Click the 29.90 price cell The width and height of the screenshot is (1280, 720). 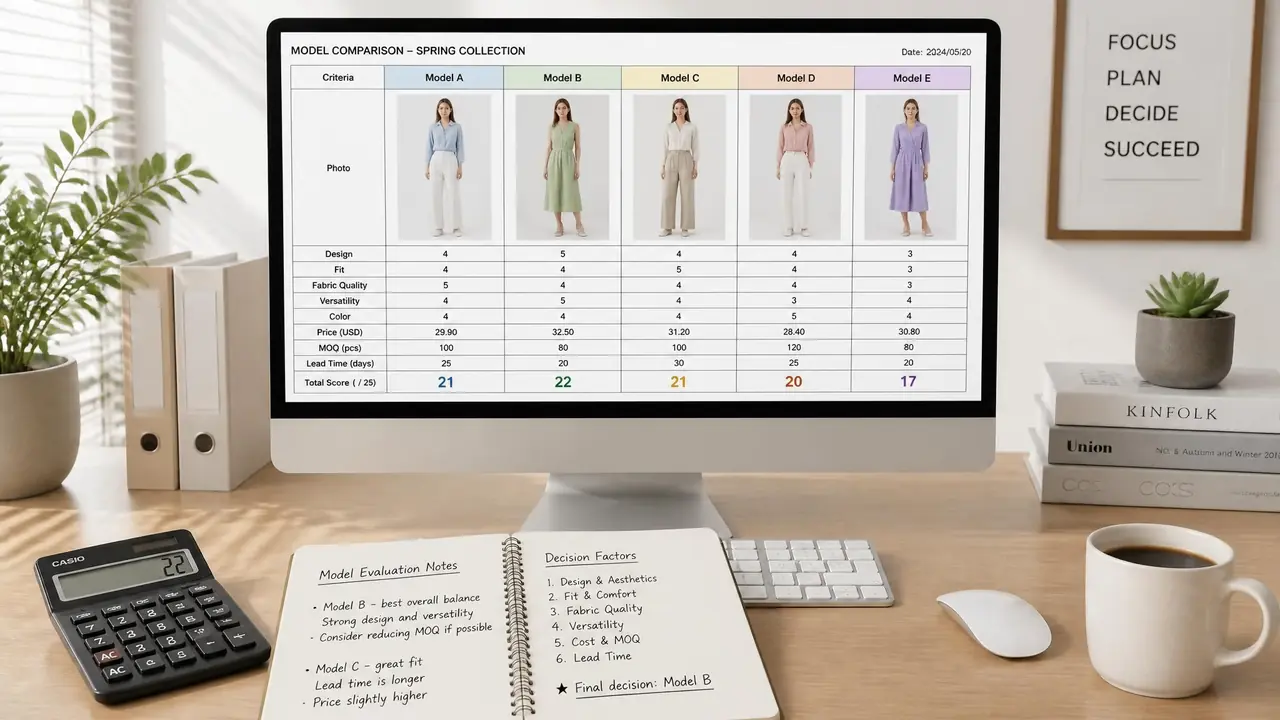445,332
